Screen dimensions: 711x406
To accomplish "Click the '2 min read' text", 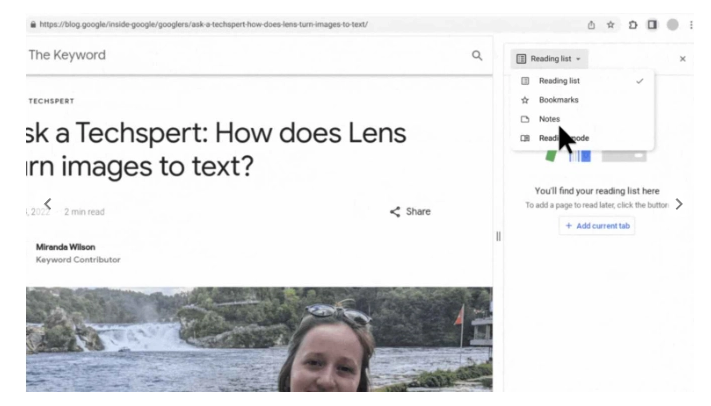I will tap(84, 212).
